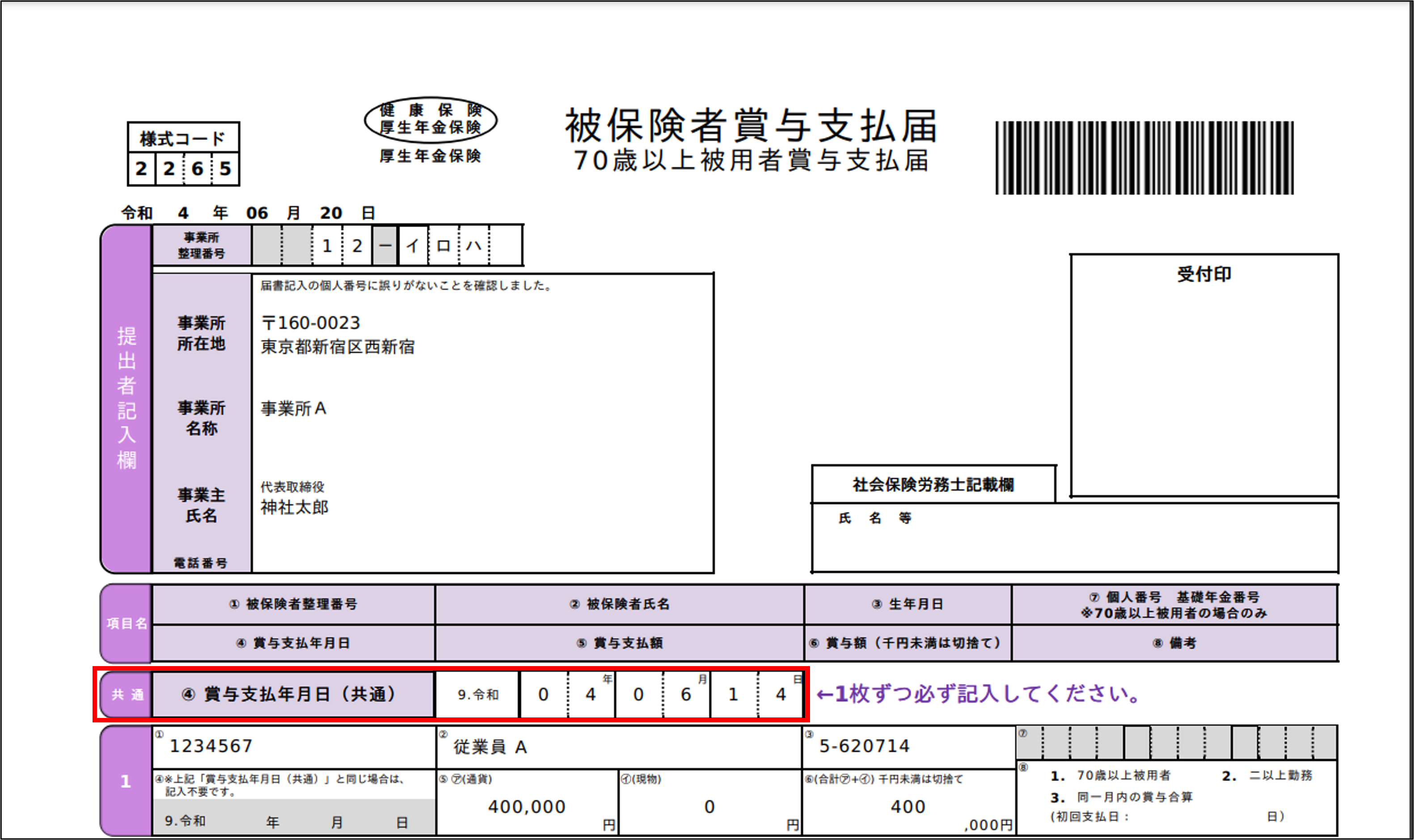Click the 様式コード number box 2265
1414x840 pixels.
(x=183, y=168)
